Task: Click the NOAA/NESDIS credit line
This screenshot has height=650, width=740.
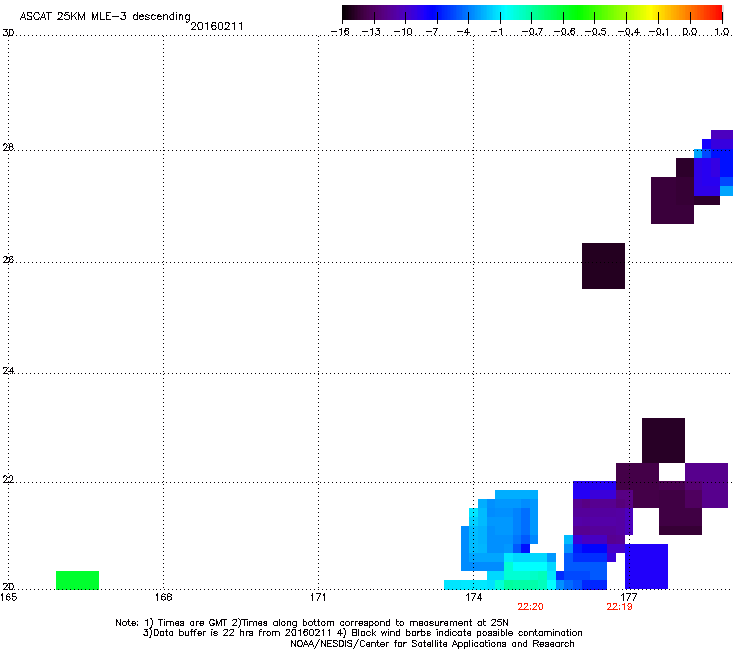Action: tap(432, 644)
